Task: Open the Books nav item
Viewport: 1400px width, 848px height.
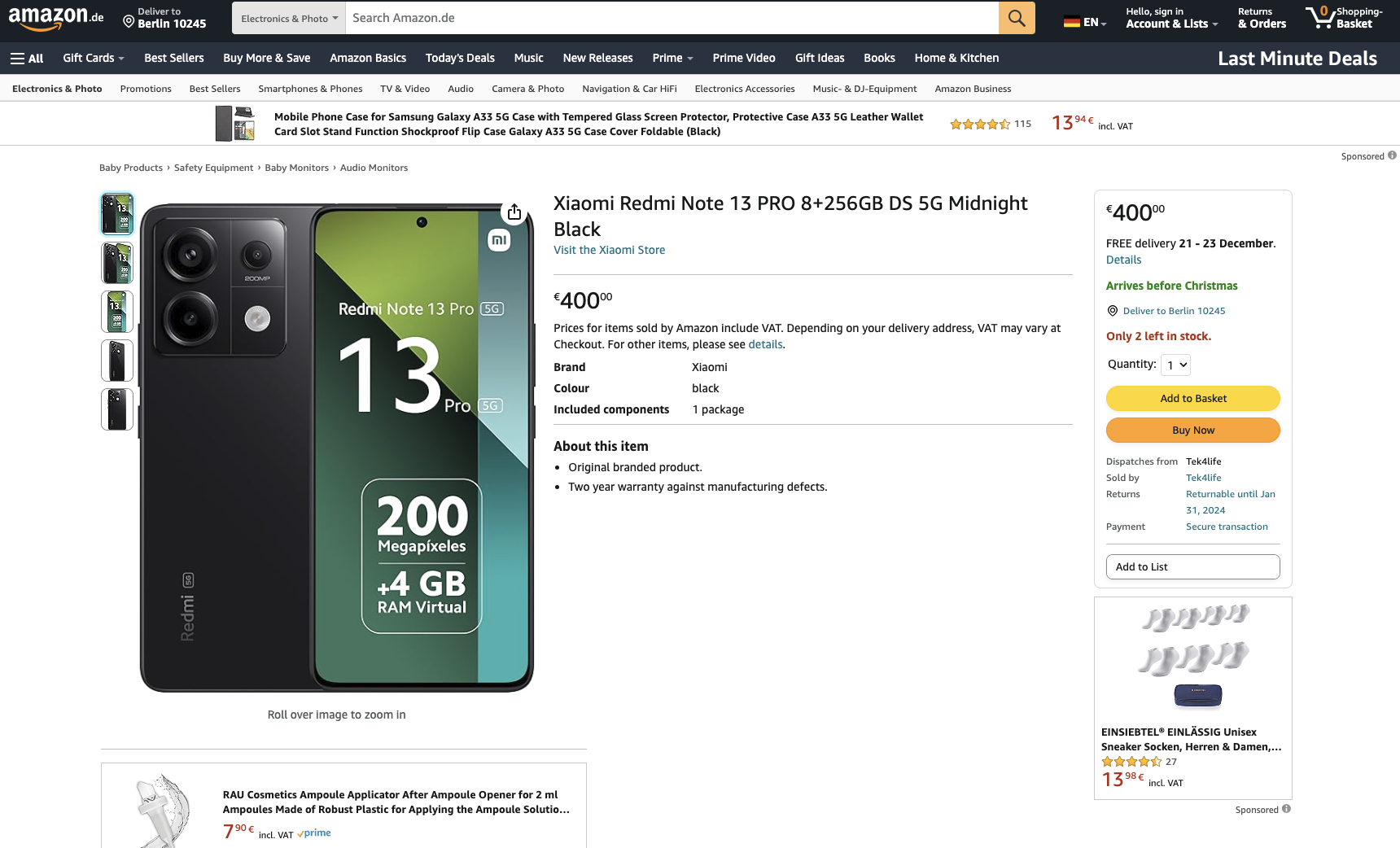Action: point(879,59)
